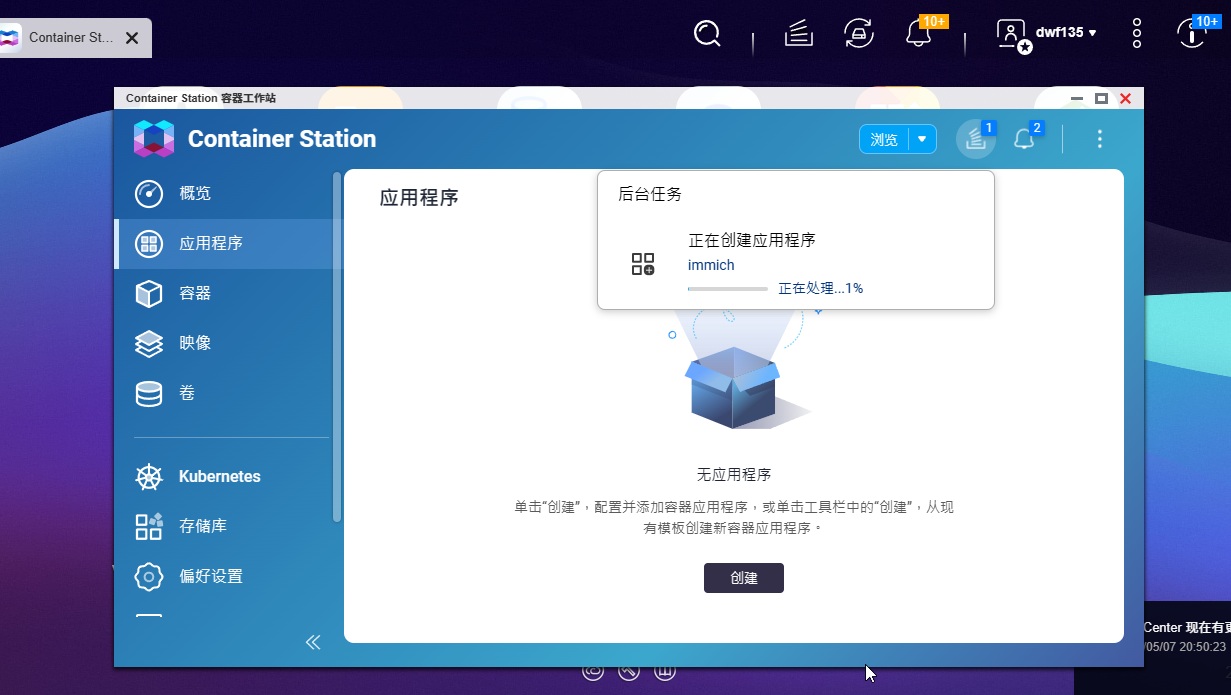Viewport: 1231px width, 695px height.
Task: Click the Kubernetes helm wheel icon
Action: pos(149,477)
